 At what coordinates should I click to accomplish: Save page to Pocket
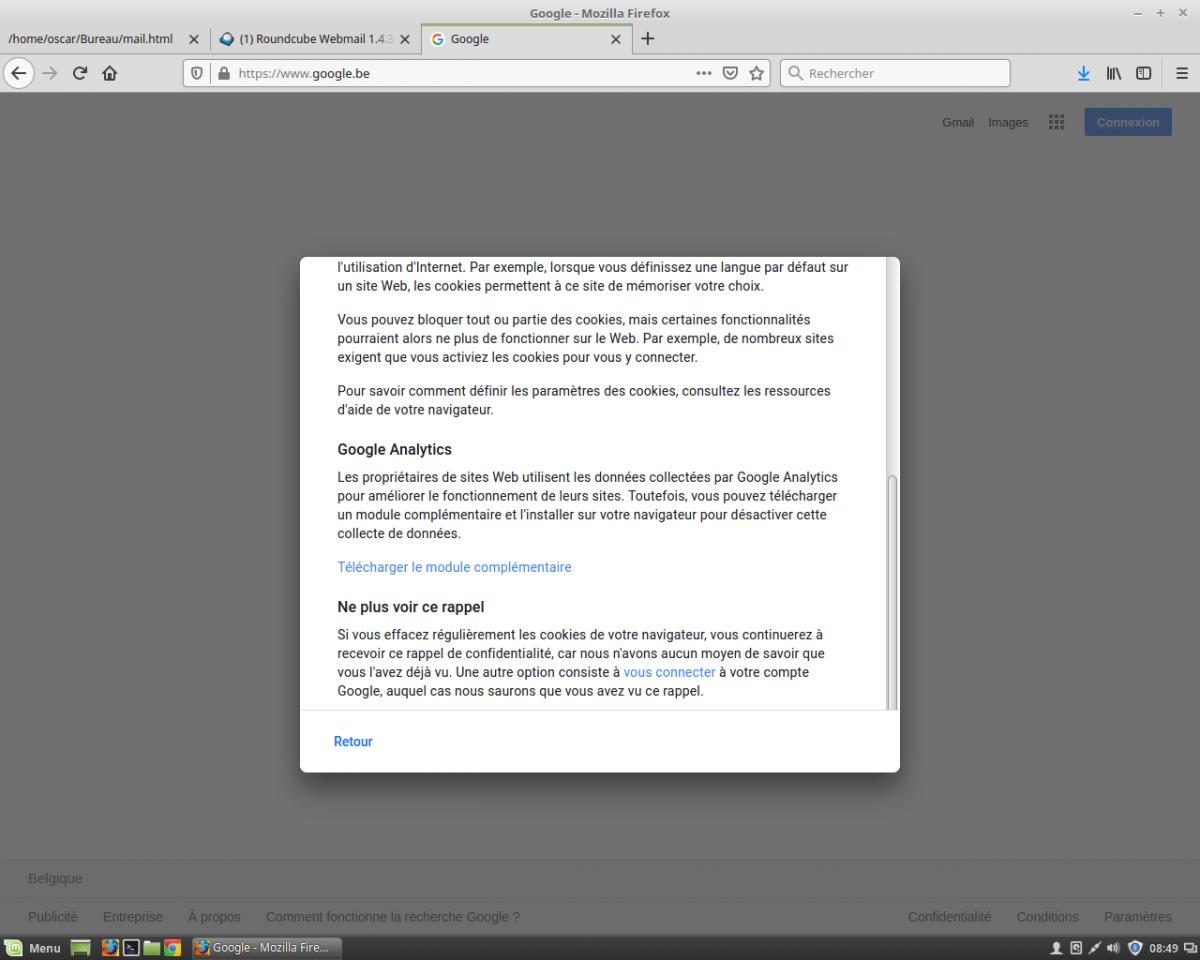pyautogui.click(x=731, y=73)
